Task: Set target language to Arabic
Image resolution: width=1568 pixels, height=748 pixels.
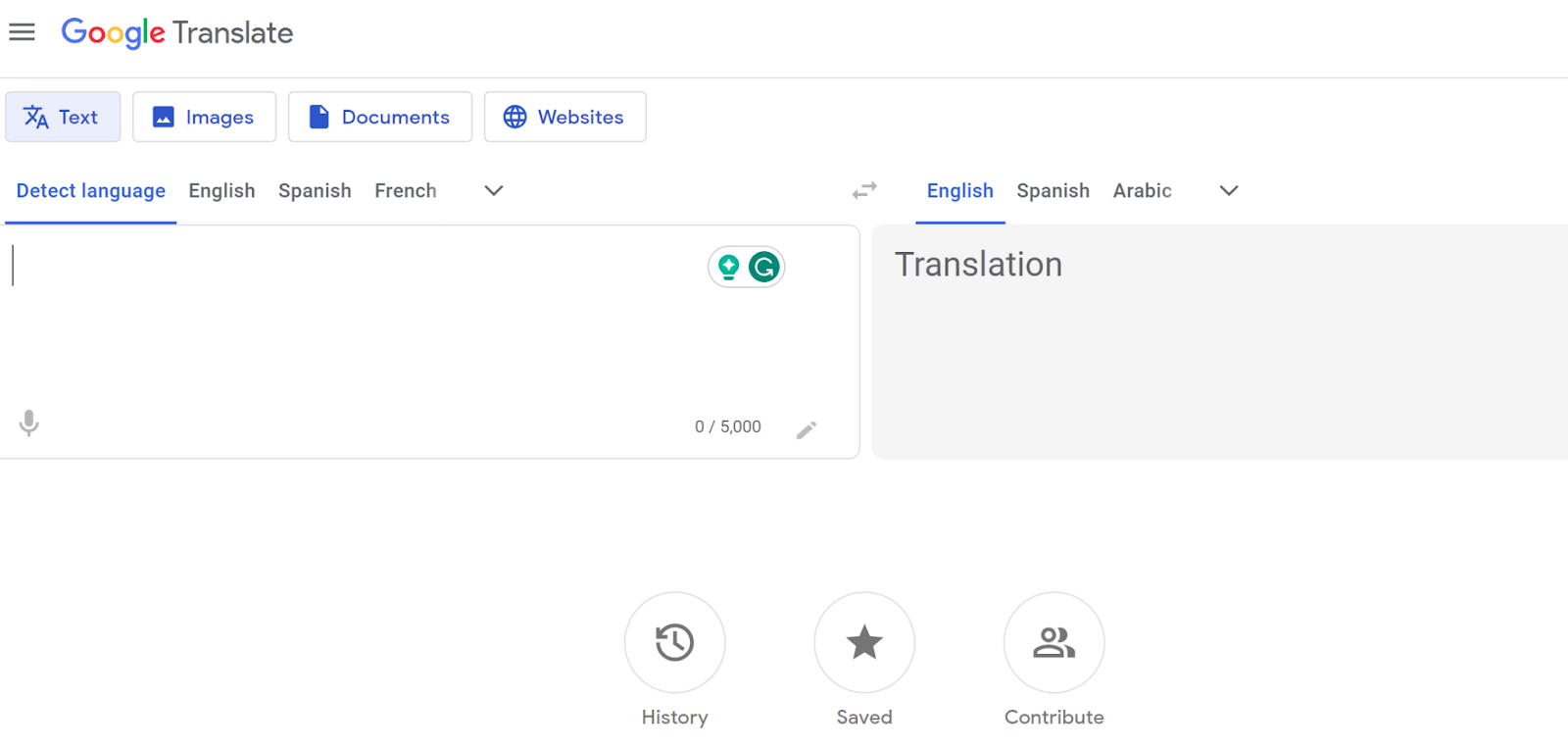Action: click(x=1143, y=191)
